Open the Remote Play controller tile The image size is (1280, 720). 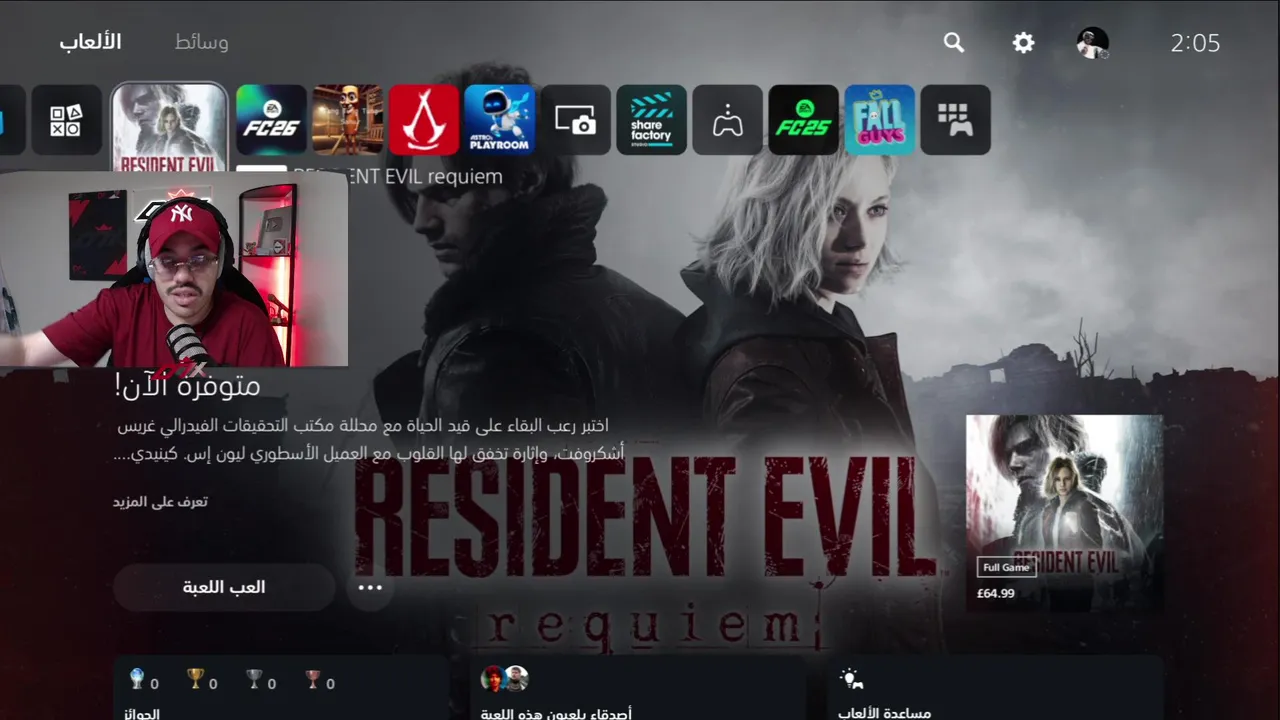(728, 120)
